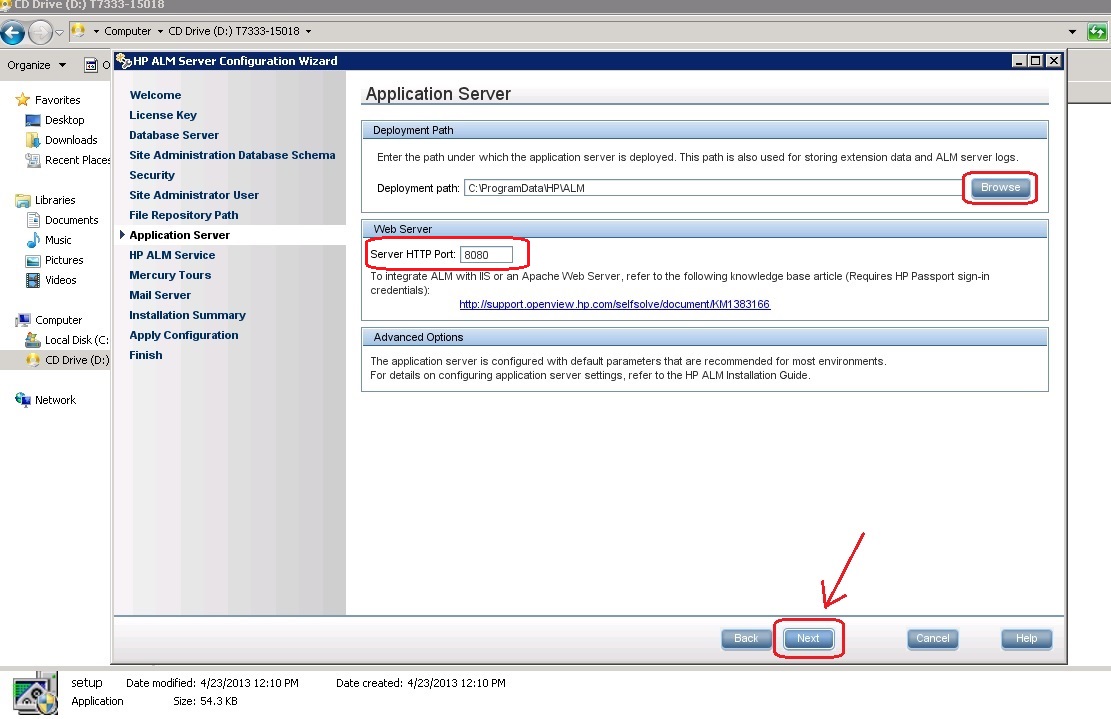This screenshot has width=1111, height=719.
Task: Open the recent locations dropdown arrow
Action: coord(60,32)
